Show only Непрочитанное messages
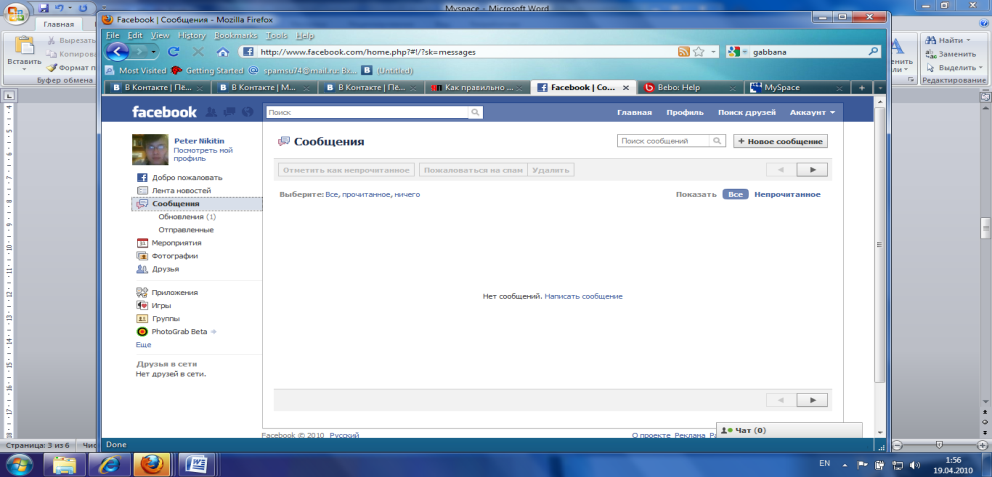992x477 pixels. pos(787,194)
